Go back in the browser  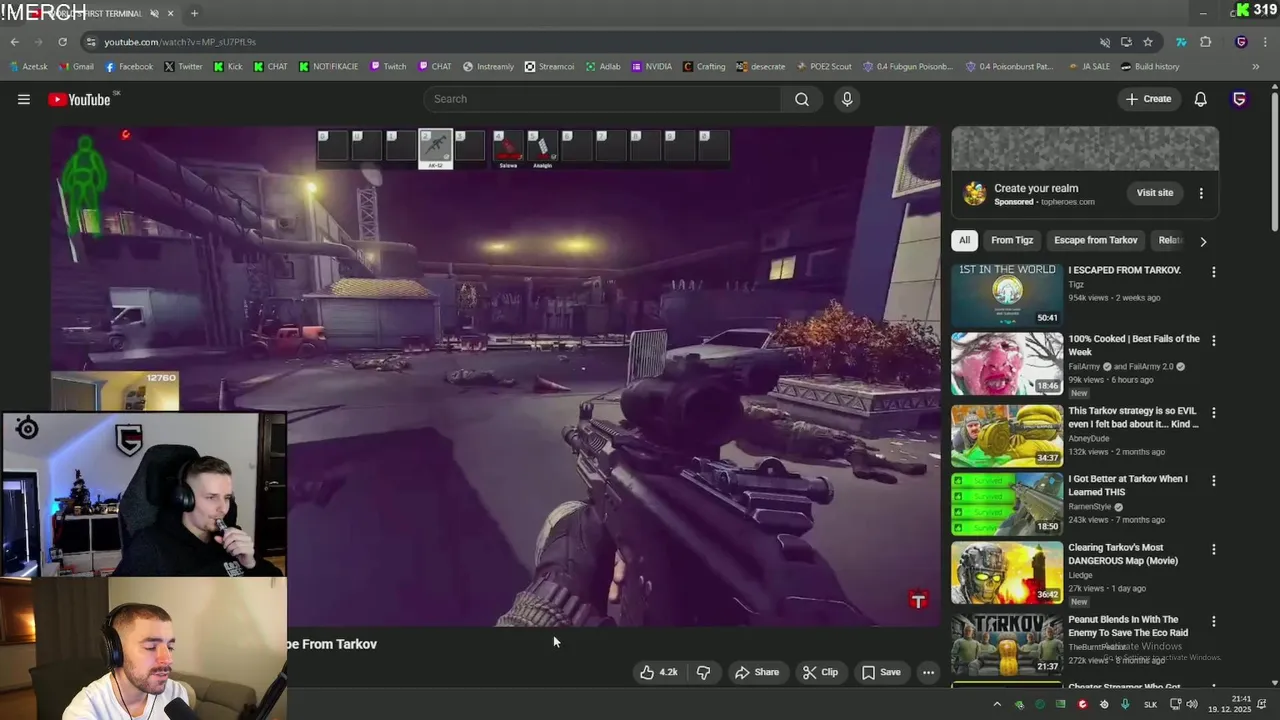(14, 42)
